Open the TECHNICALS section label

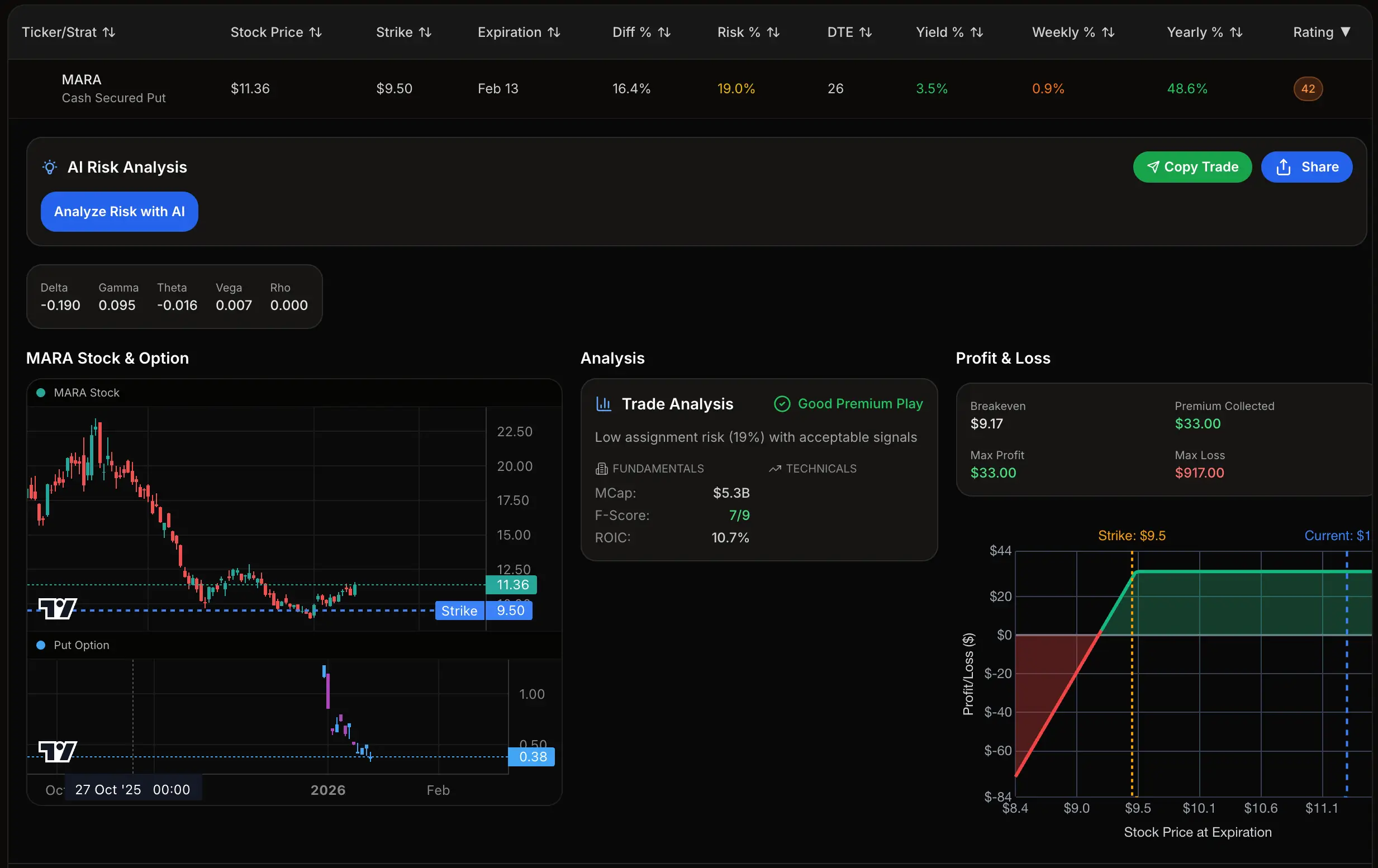821,469
